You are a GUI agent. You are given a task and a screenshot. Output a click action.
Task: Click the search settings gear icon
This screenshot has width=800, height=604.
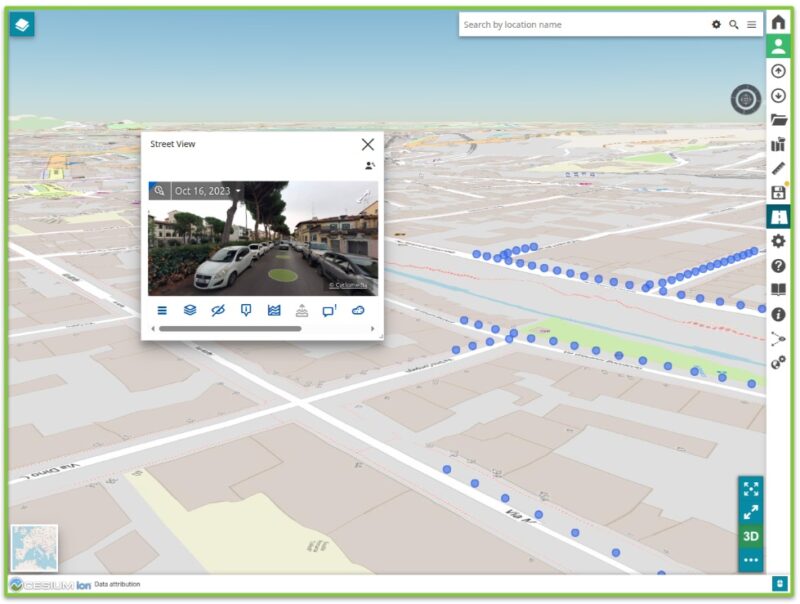716,24
